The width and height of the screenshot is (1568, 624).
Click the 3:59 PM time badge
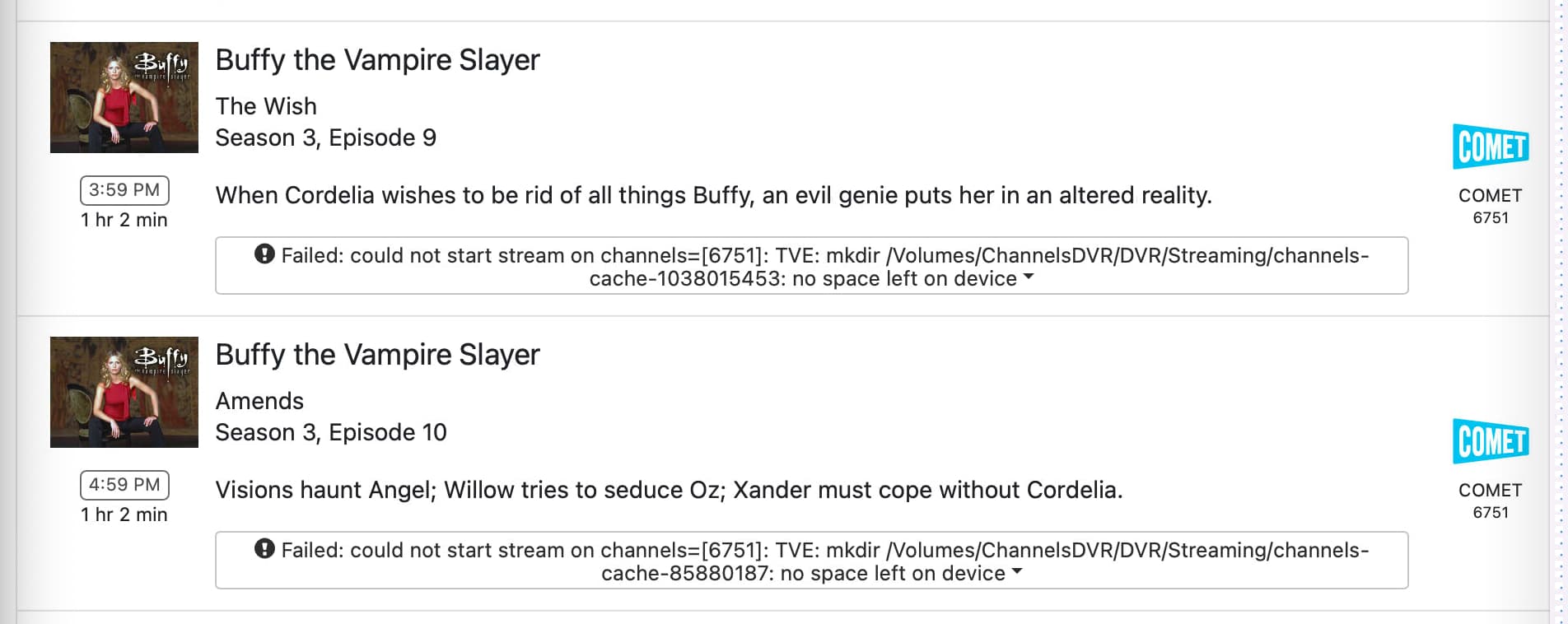tap(124, 190)
